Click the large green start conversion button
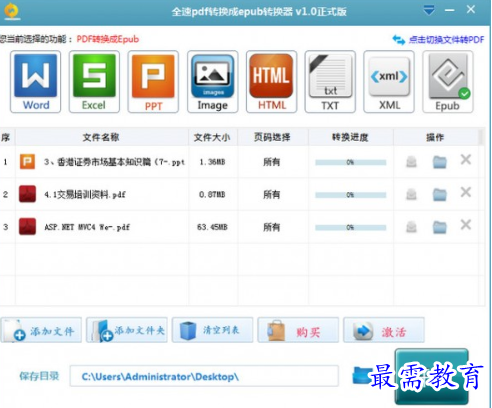 coord(432,376)
